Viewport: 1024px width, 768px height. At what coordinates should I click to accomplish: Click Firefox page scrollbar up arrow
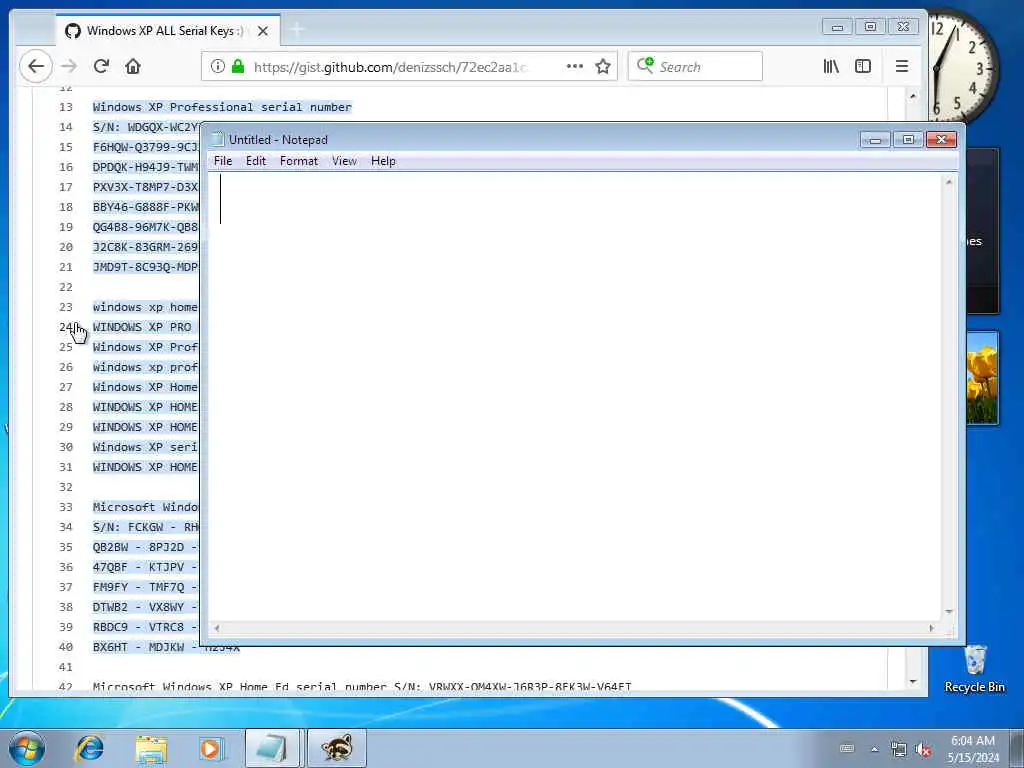(913, 96)
